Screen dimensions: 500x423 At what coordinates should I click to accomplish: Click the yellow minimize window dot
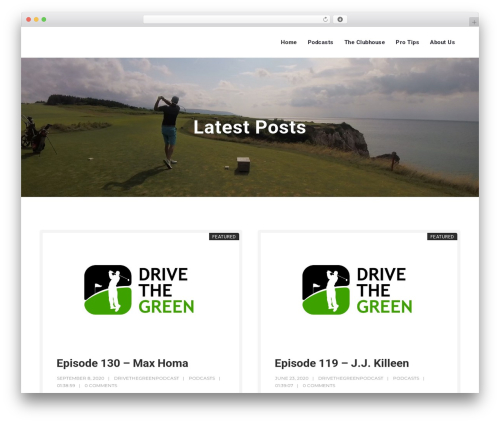pos(36,19)
